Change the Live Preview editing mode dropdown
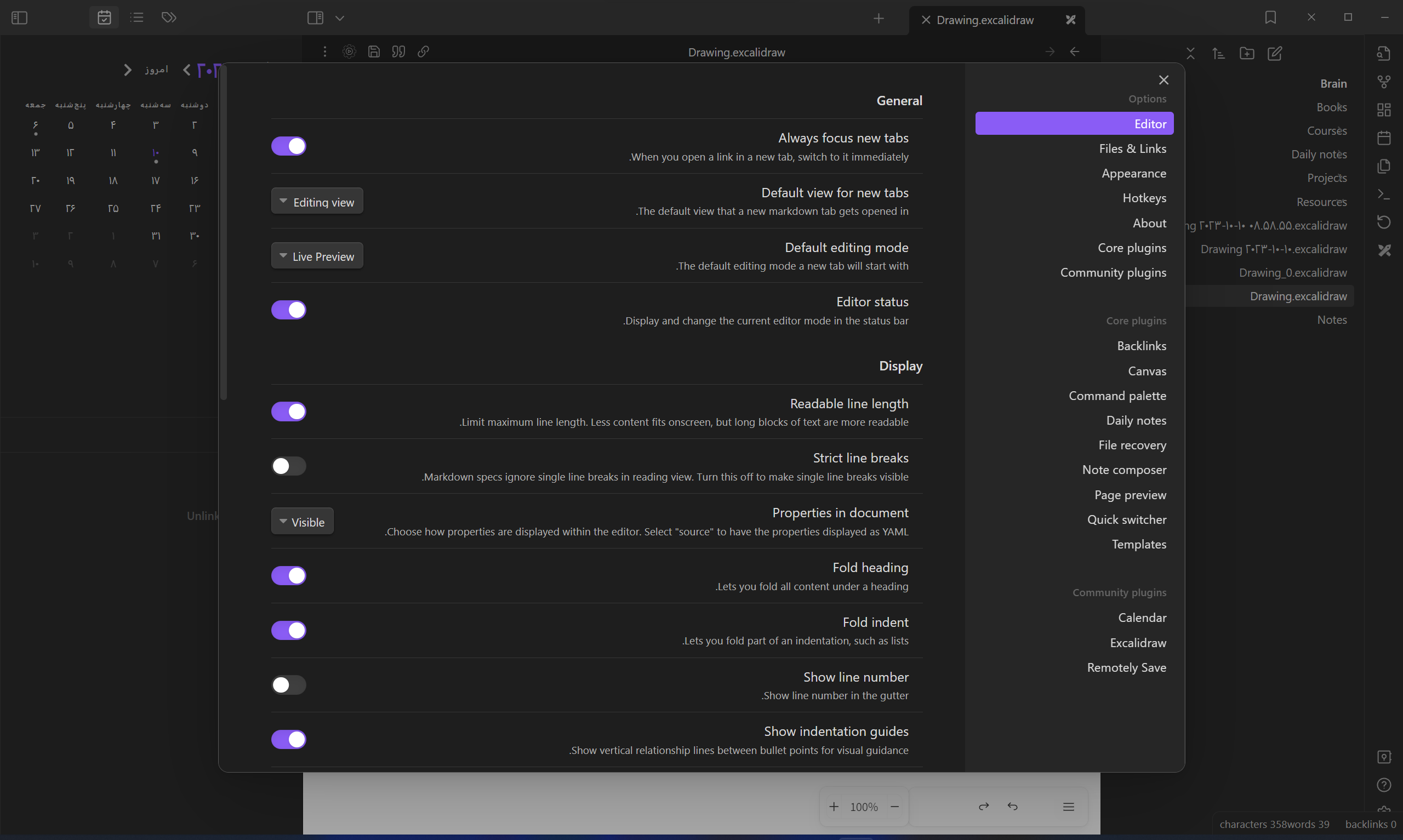The width and height of the screenshot is (1403, 840). click(317, 256)
